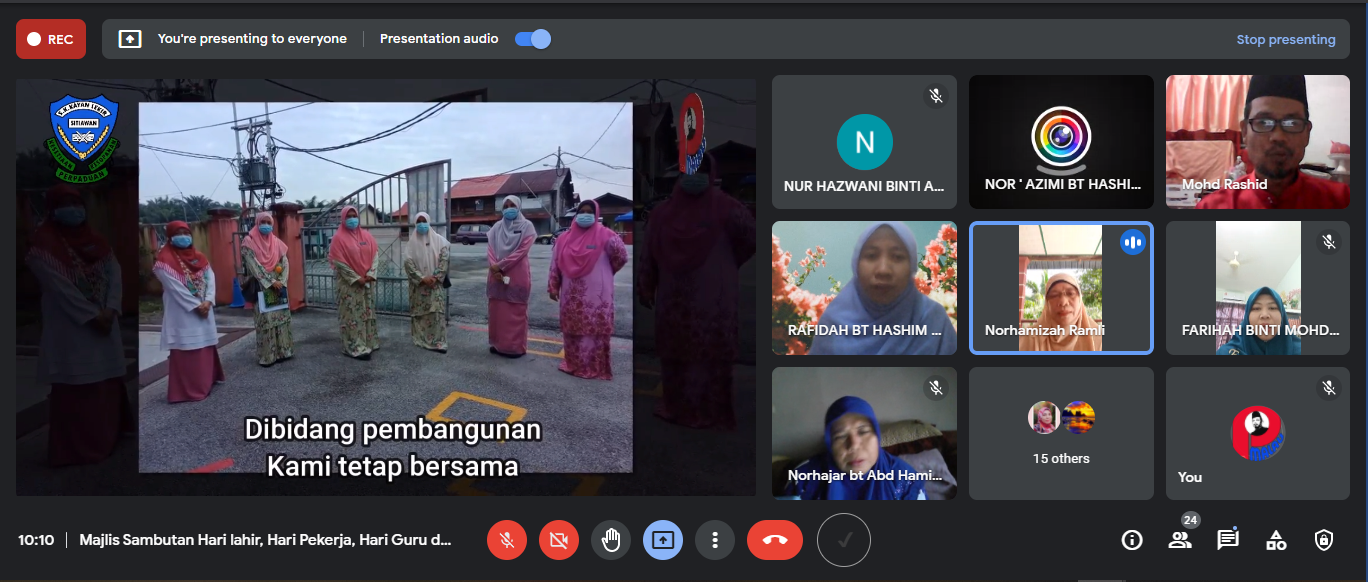Raise your hand
1368x582 pixels.
(x=611, y=540)
